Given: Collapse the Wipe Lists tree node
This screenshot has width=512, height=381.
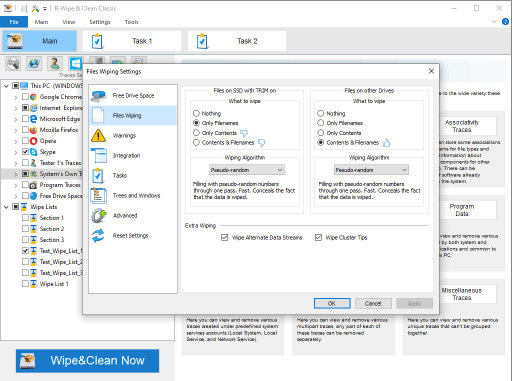Looking at the screenshot, I should coord(6,207).
